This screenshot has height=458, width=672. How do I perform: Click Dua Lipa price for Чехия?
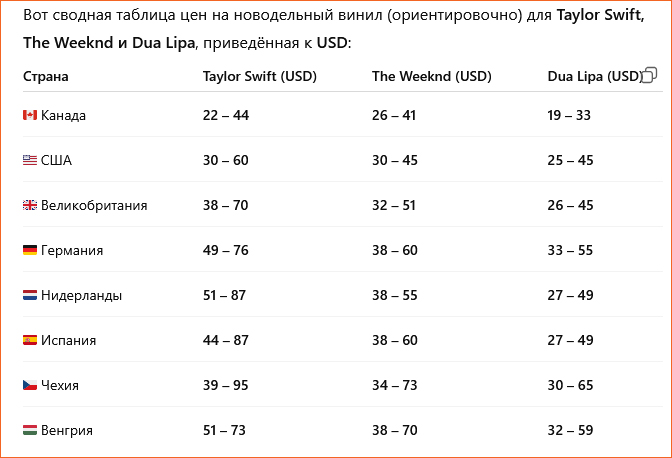pyautogui.click(x=570, y=385)
